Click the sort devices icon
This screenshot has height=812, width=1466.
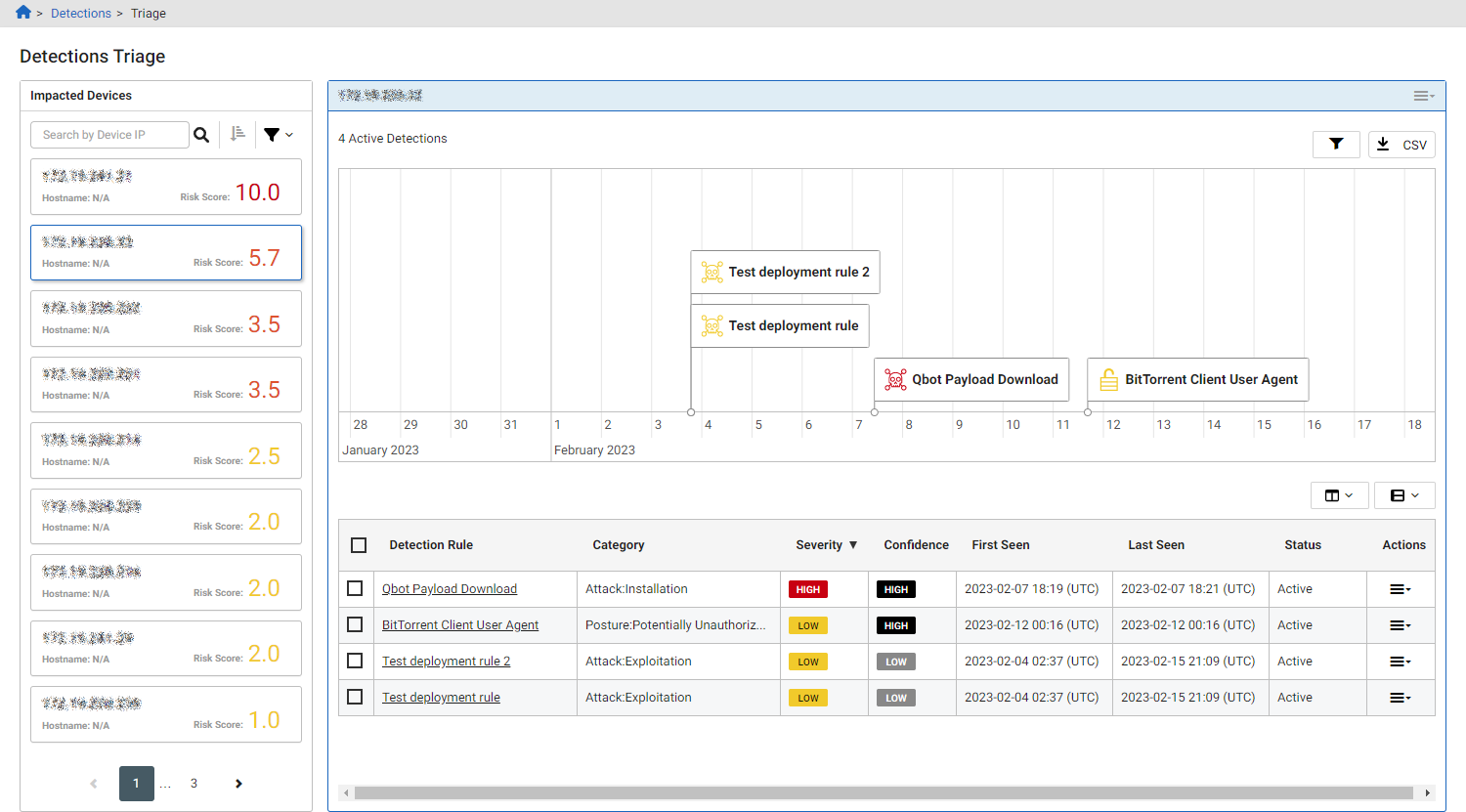[237, 134]
